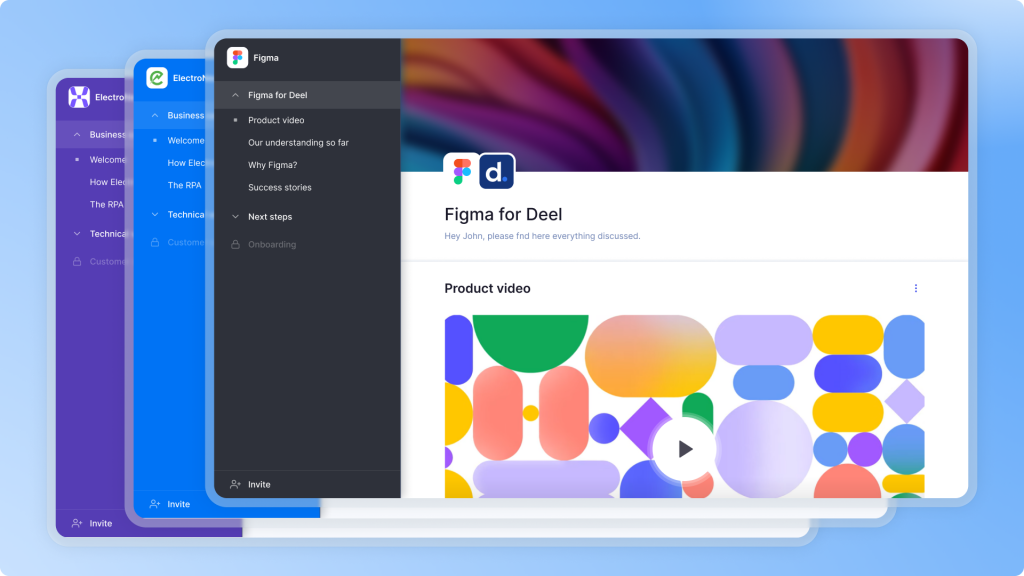Click the Figma logo badge under the banner

point(462,172)
